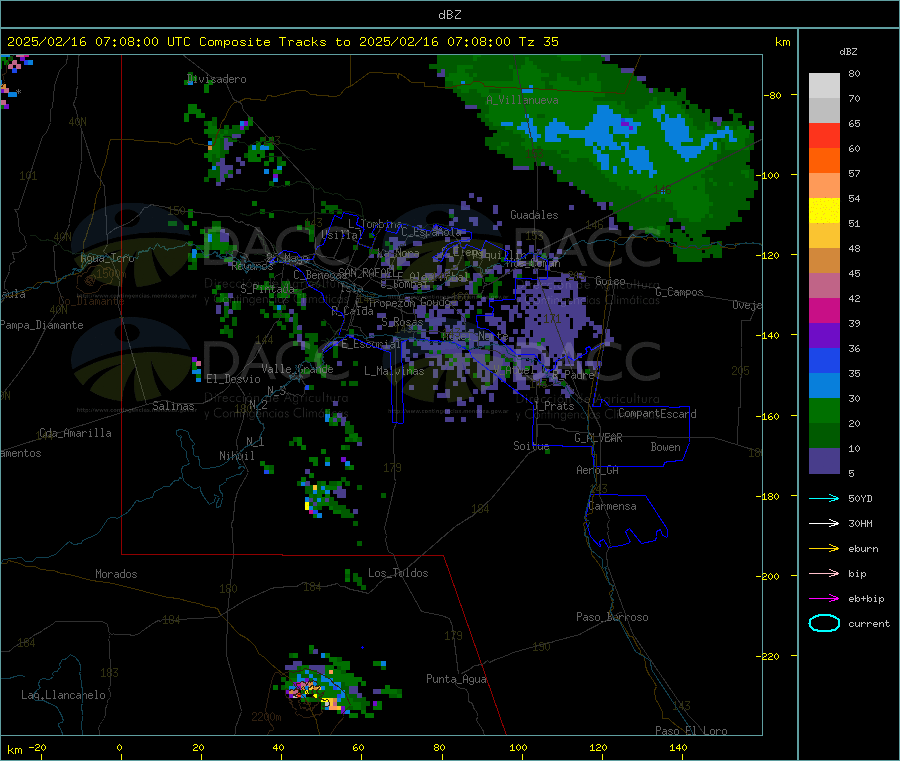The width and height of the screenshot is (900, 761).
Task: Select the mauve 42–45 dBZ swatch
Action: click(824, 285)
